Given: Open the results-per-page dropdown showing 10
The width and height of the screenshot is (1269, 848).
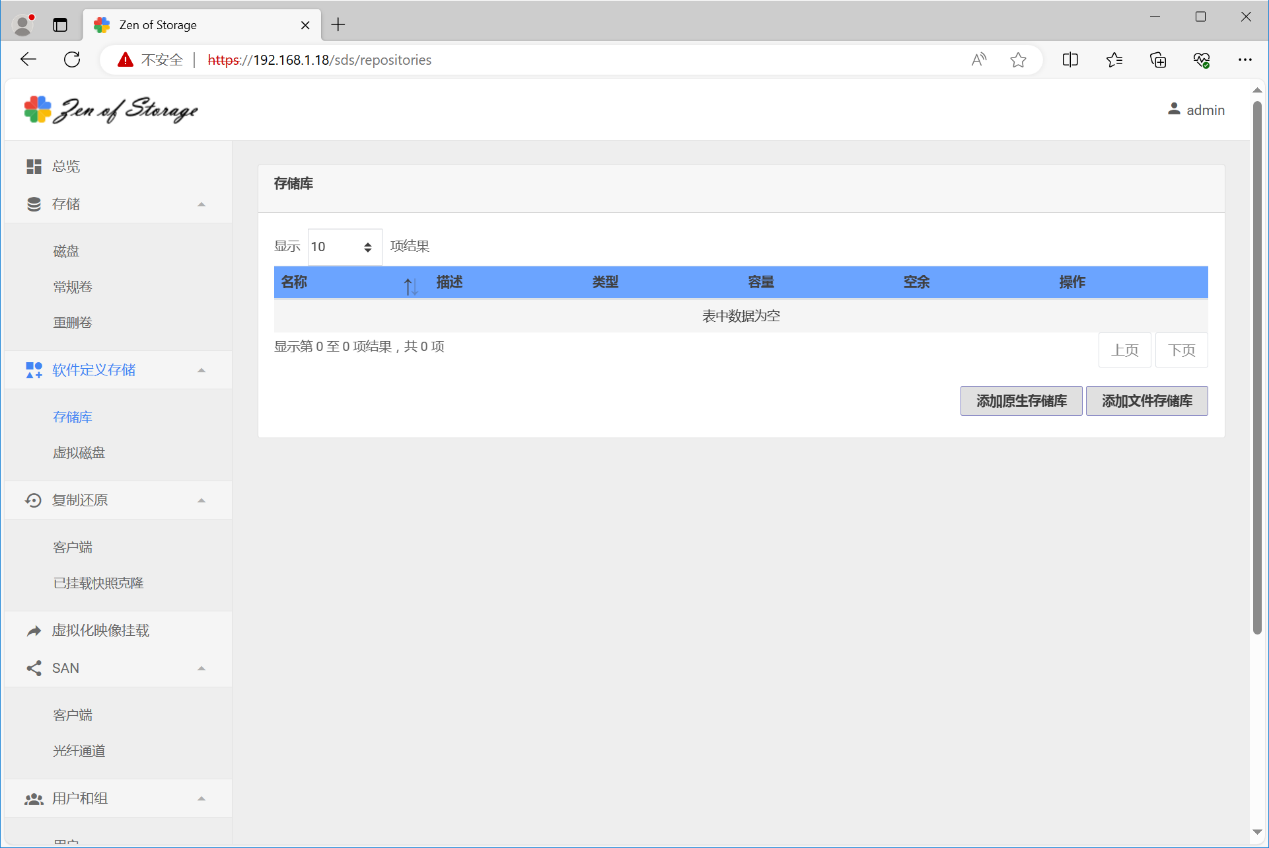Looking at the screenshot, I should (x=344, y=247).
